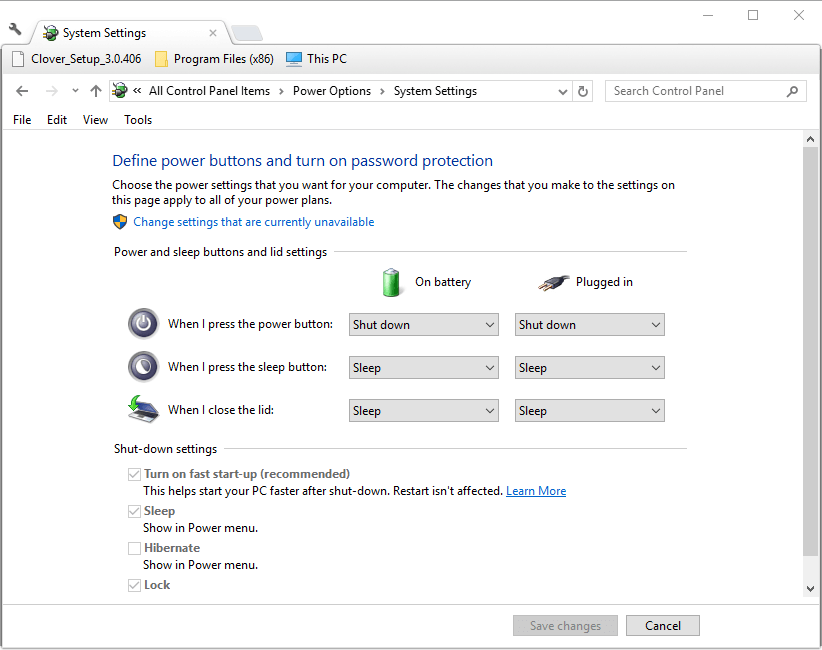Click the sleep button moon icon
822x650 pixels.
click(143, 366)
